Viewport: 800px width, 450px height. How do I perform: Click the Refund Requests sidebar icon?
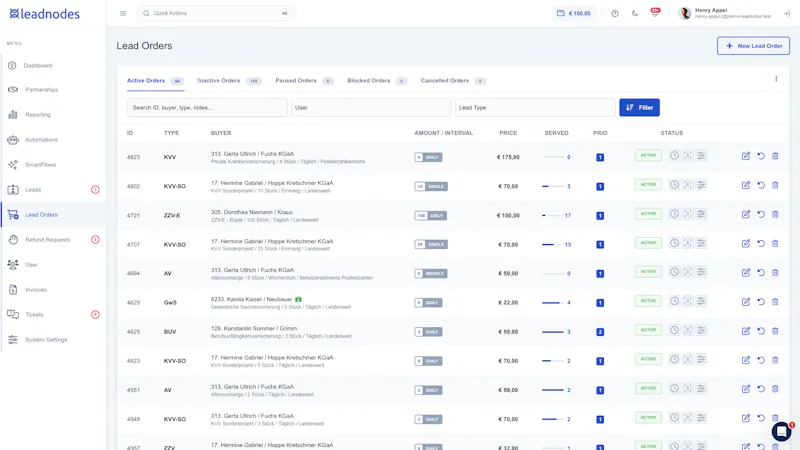(13, 240)
